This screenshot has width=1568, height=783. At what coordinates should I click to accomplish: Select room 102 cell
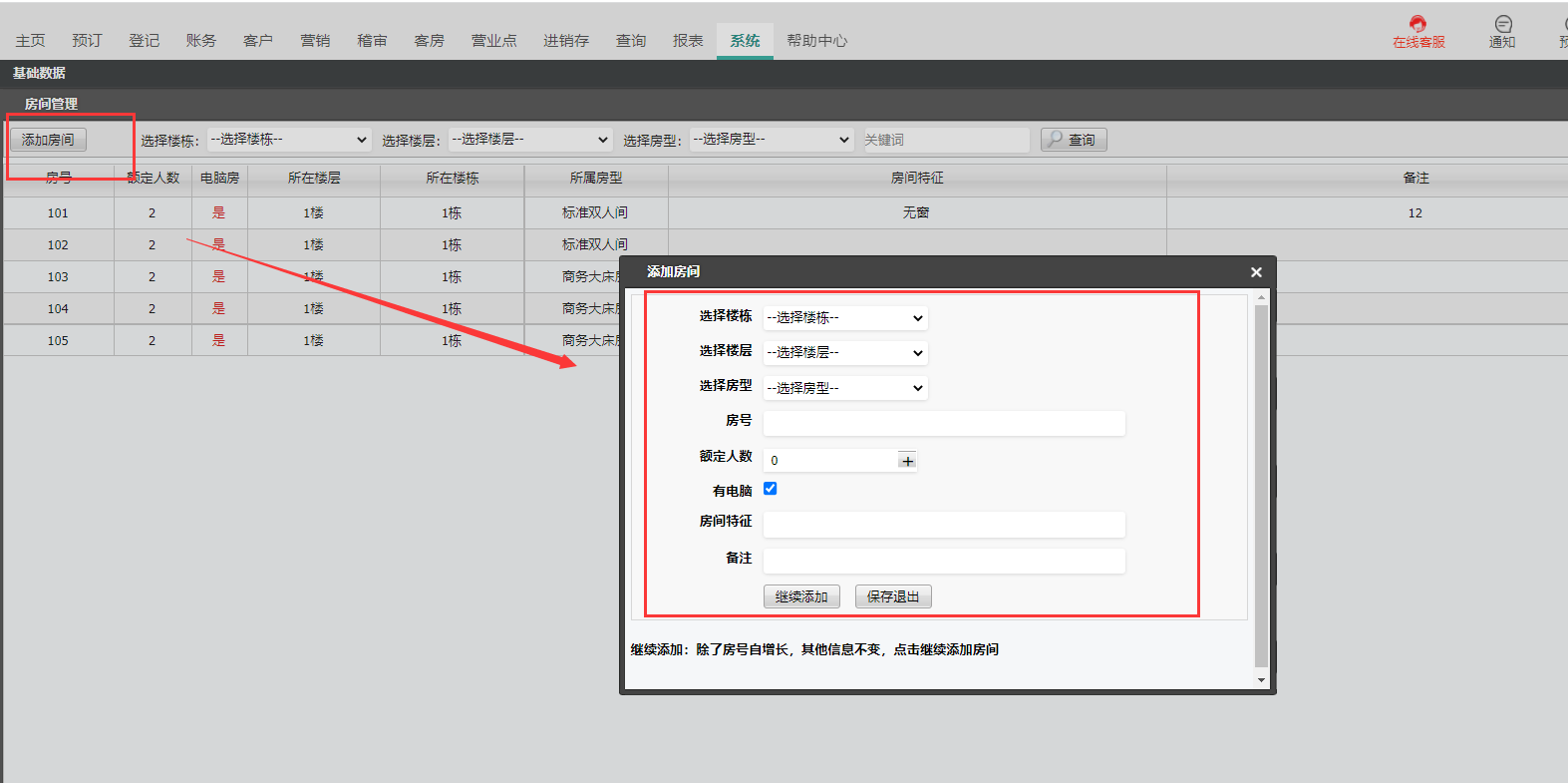(58, 245)
